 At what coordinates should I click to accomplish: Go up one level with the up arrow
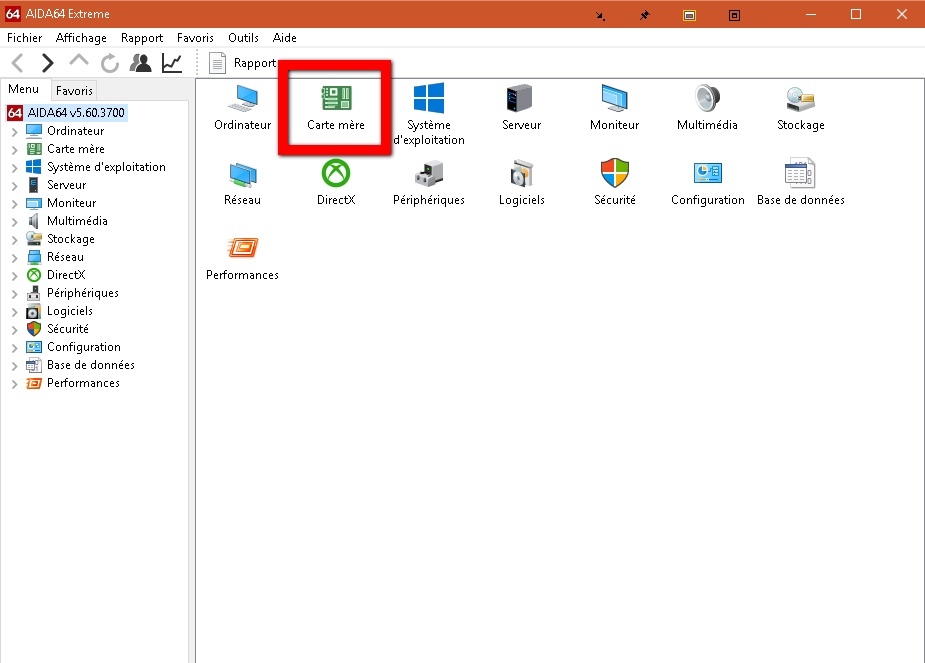pos(78,61)
